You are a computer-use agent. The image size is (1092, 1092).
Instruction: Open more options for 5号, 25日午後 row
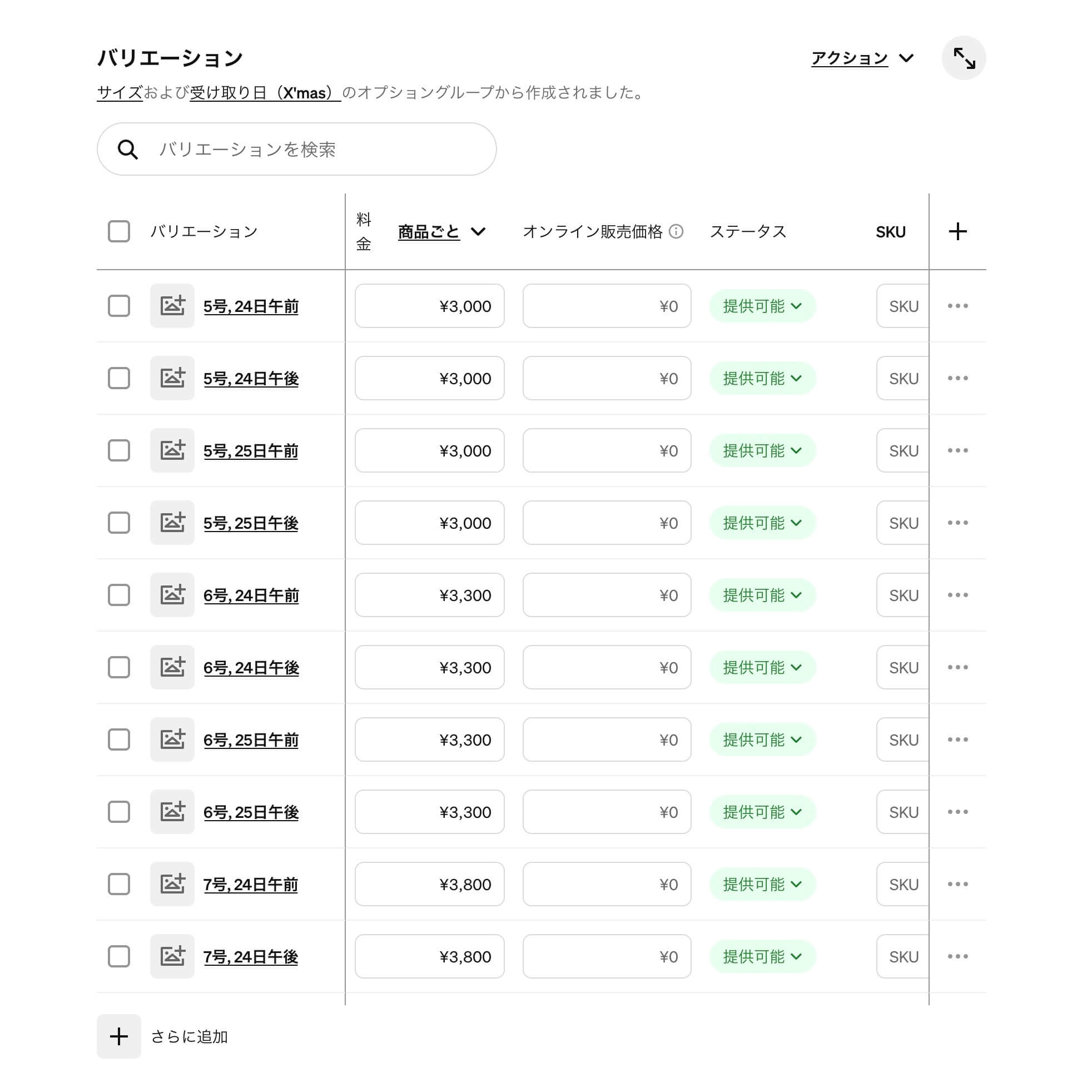(957, 523)
